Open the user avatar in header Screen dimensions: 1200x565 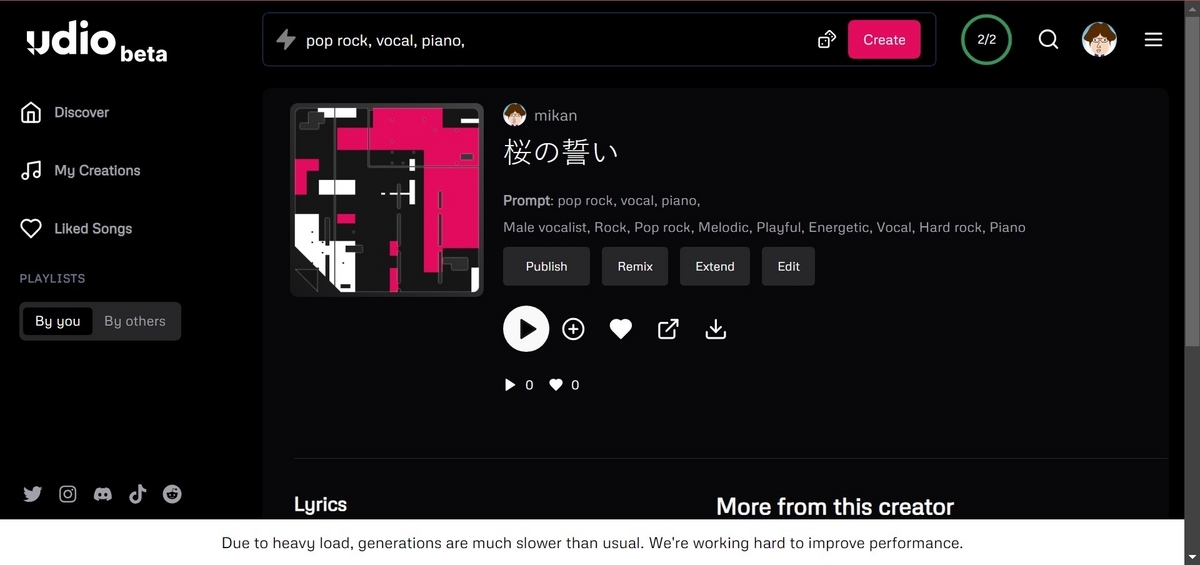(x=1099, y=40)
